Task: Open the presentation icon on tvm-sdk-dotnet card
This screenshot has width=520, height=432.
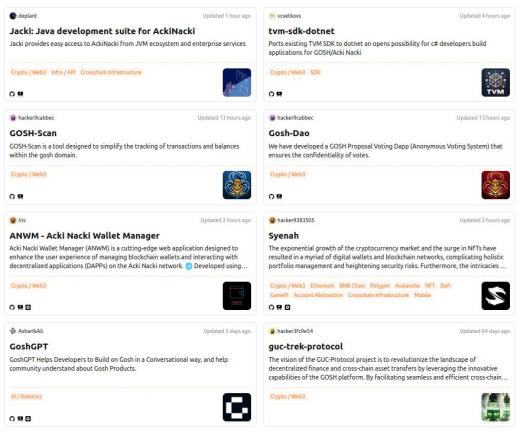Action: pyautogui.click(x=279, y=94)
